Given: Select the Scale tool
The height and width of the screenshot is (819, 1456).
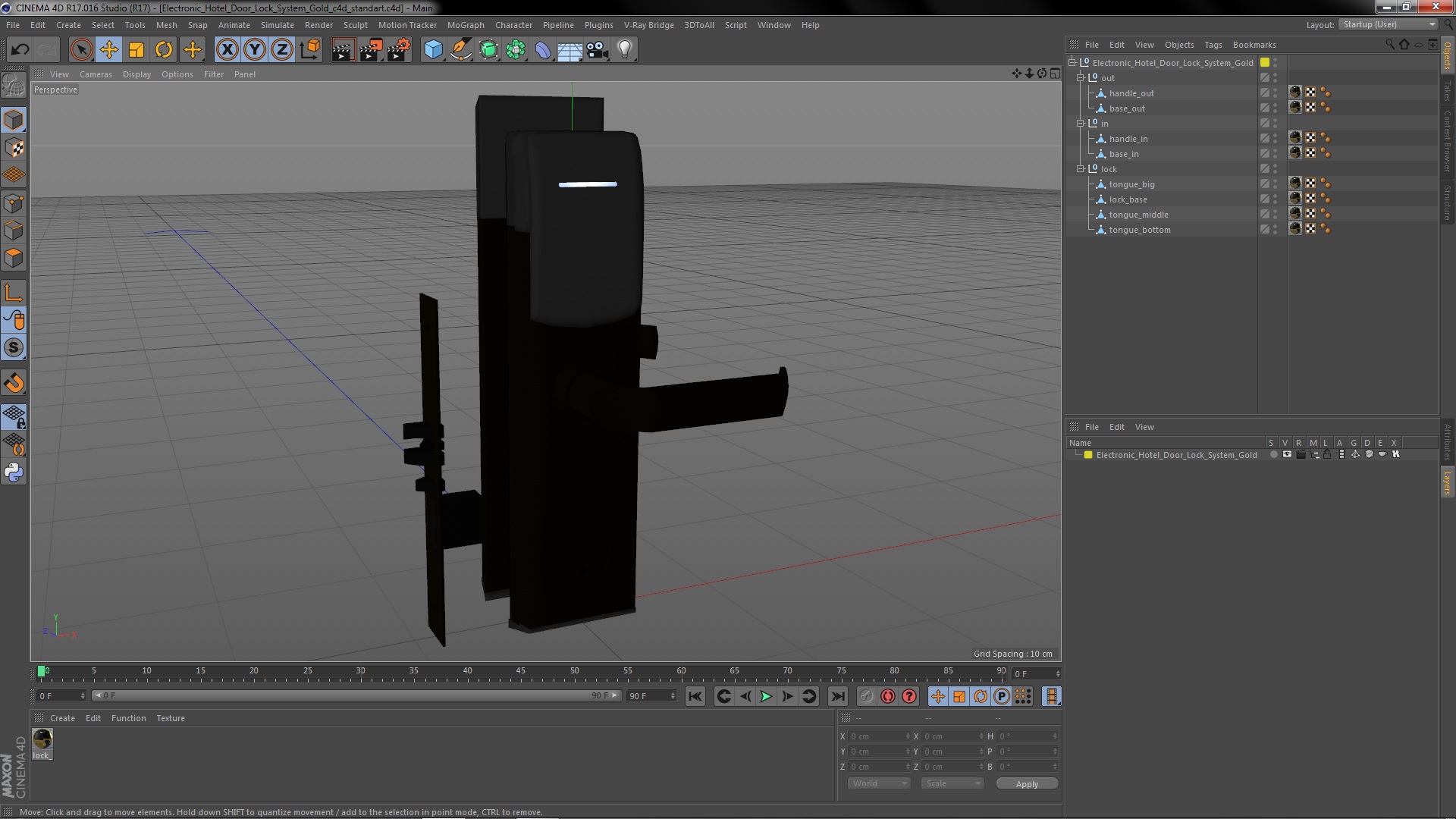Looking at the screenshot, I should (136, 50).
